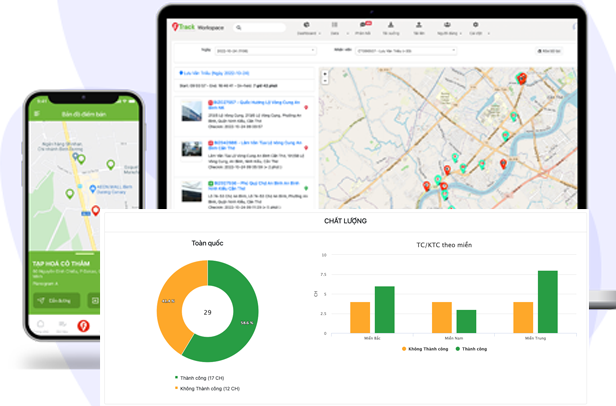Click the Cài đặt settings icon
The width and height of the screenshot is (616, 406).
(x=477, y=26)
